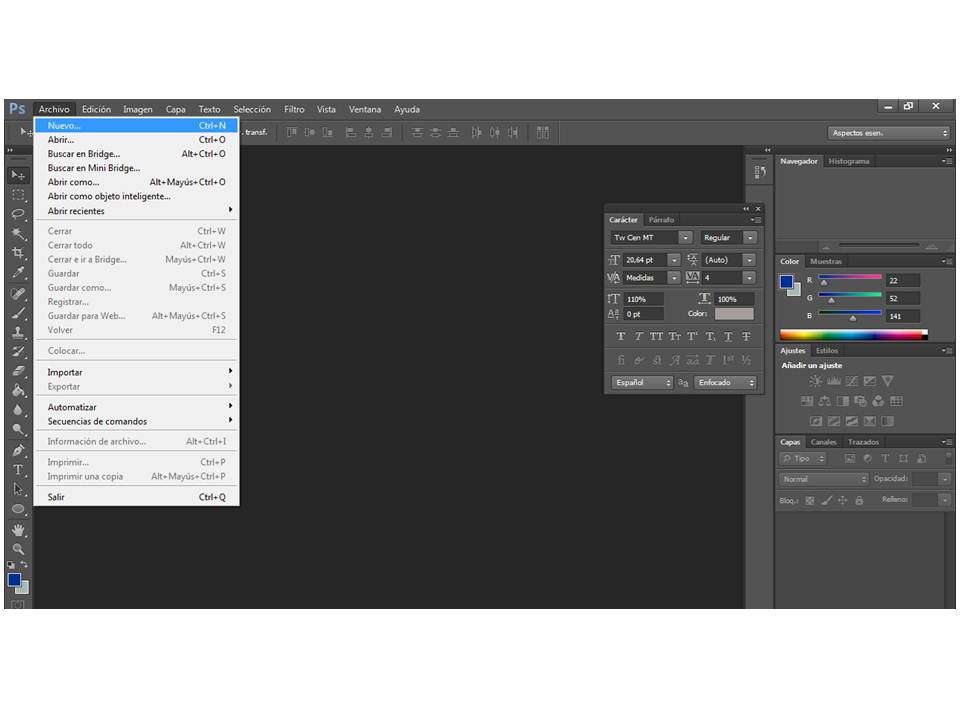Switch to the Muestras tab
This screenshot has width=960, height=720.
point(826,261)
